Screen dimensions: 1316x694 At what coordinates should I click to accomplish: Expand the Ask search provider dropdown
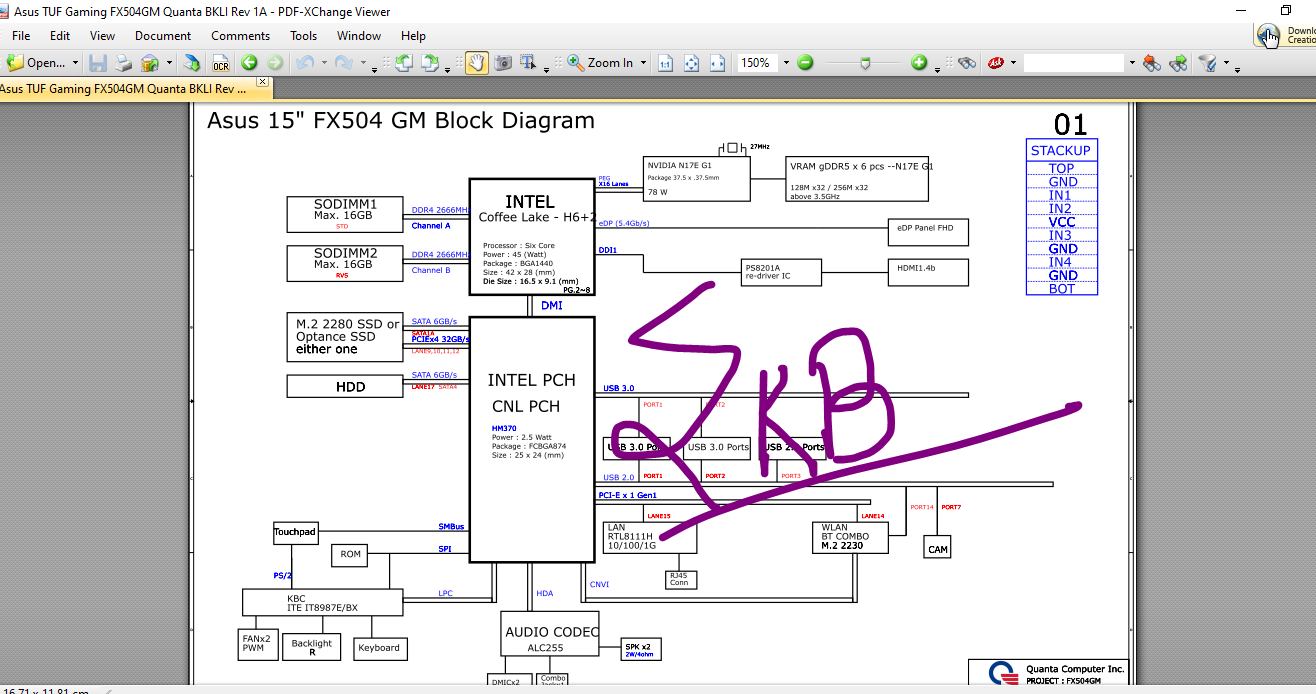click(1013, 63)
